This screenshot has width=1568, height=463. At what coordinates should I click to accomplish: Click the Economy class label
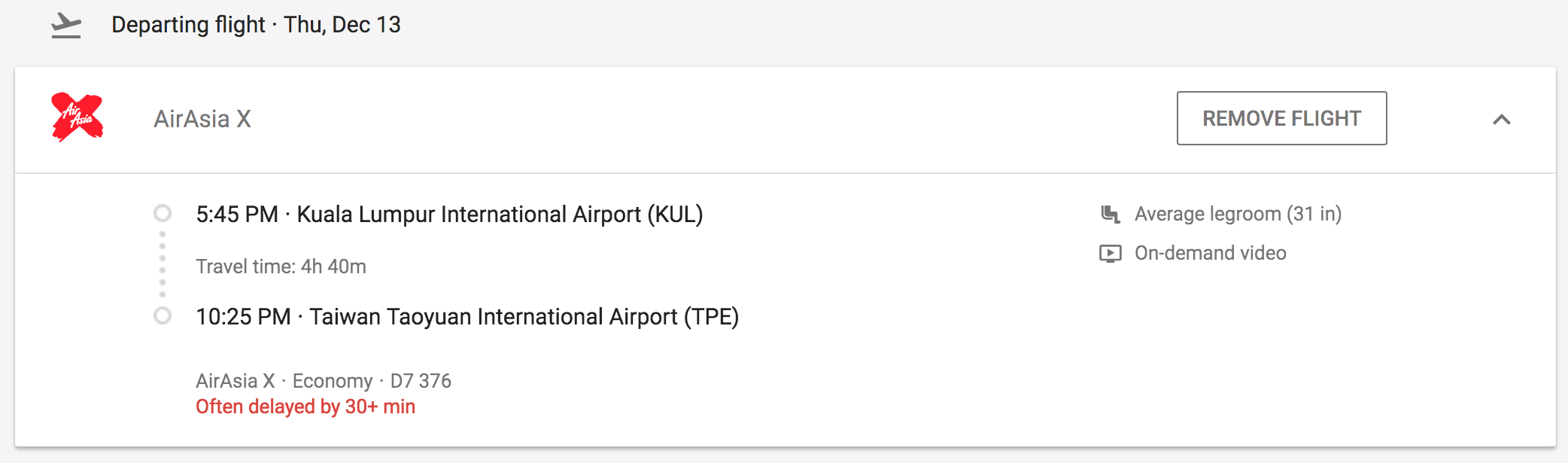(332, 381)
